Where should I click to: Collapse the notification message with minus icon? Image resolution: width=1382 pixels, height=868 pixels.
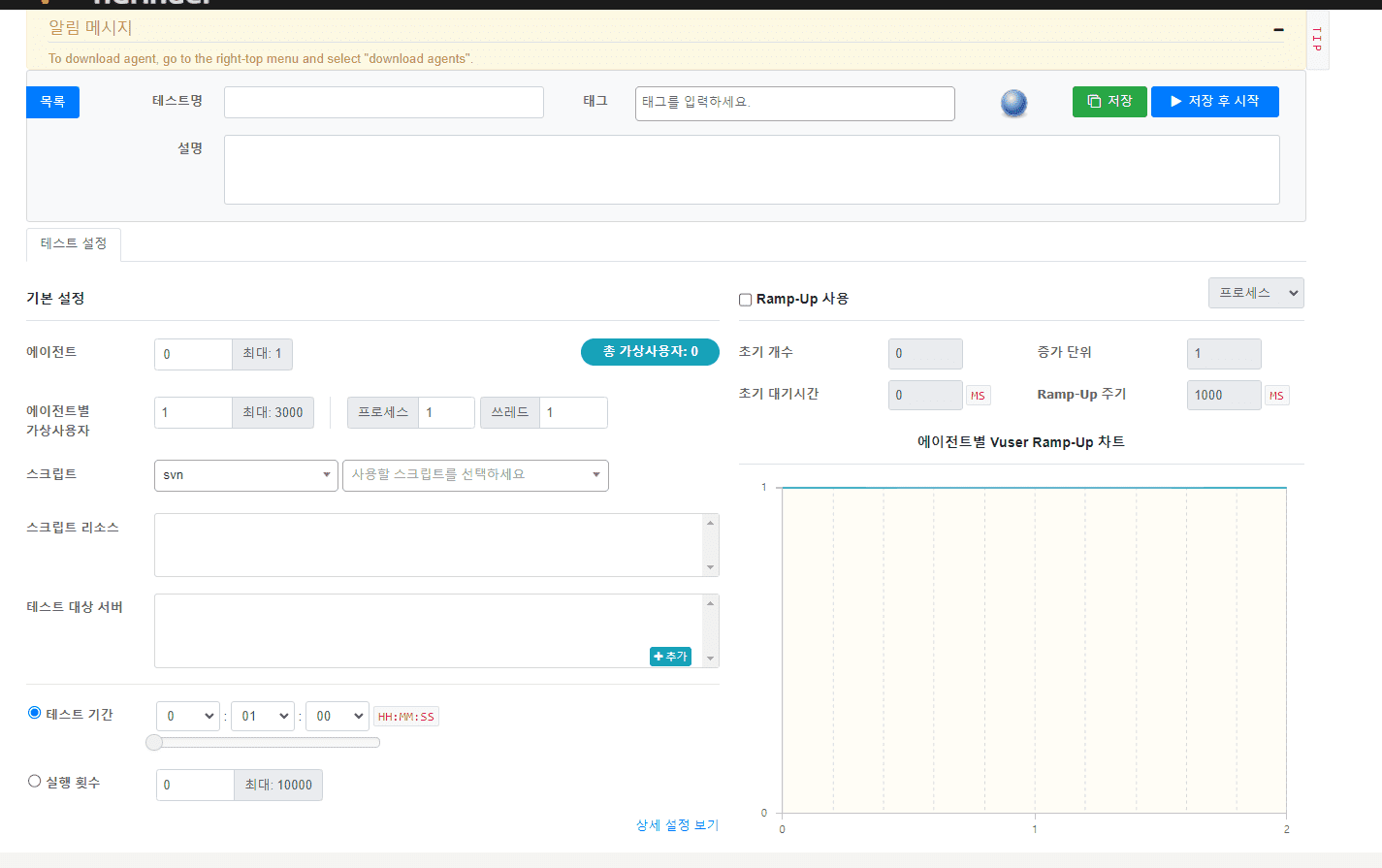point(1278,30)
